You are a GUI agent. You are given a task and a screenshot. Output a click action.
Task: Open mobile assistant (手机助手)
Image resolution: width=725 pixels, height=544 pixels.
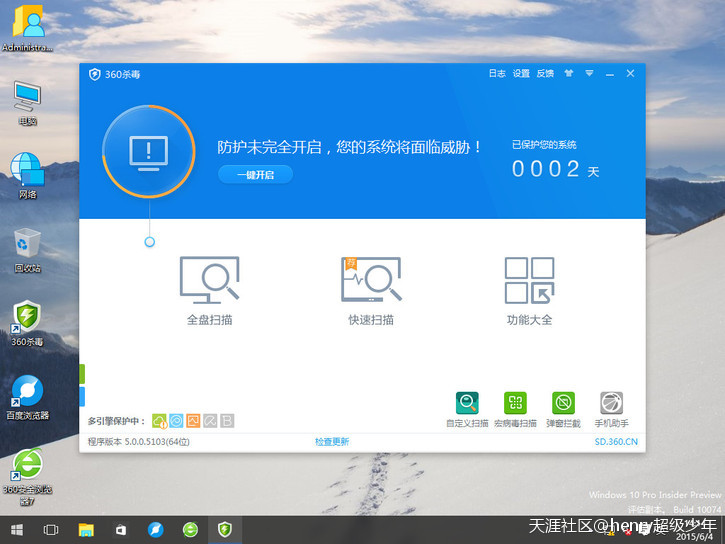611,410
